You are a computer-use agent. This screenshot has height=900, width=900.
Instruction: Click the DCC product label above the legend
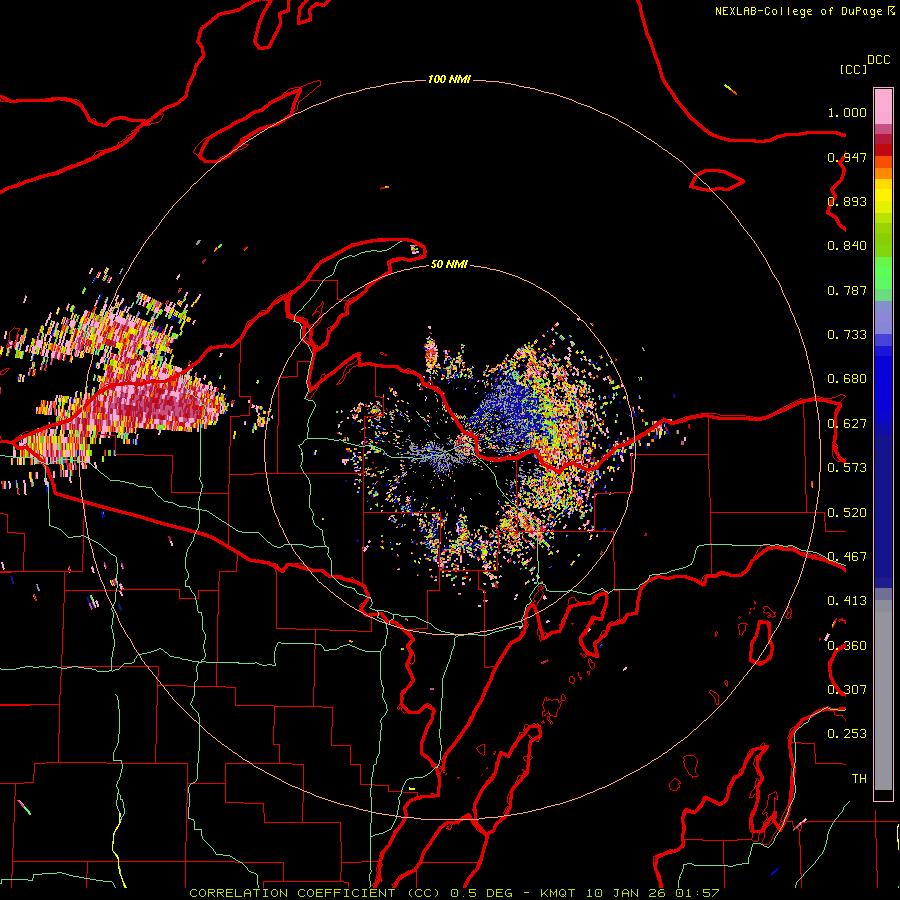tap(878, 60)
